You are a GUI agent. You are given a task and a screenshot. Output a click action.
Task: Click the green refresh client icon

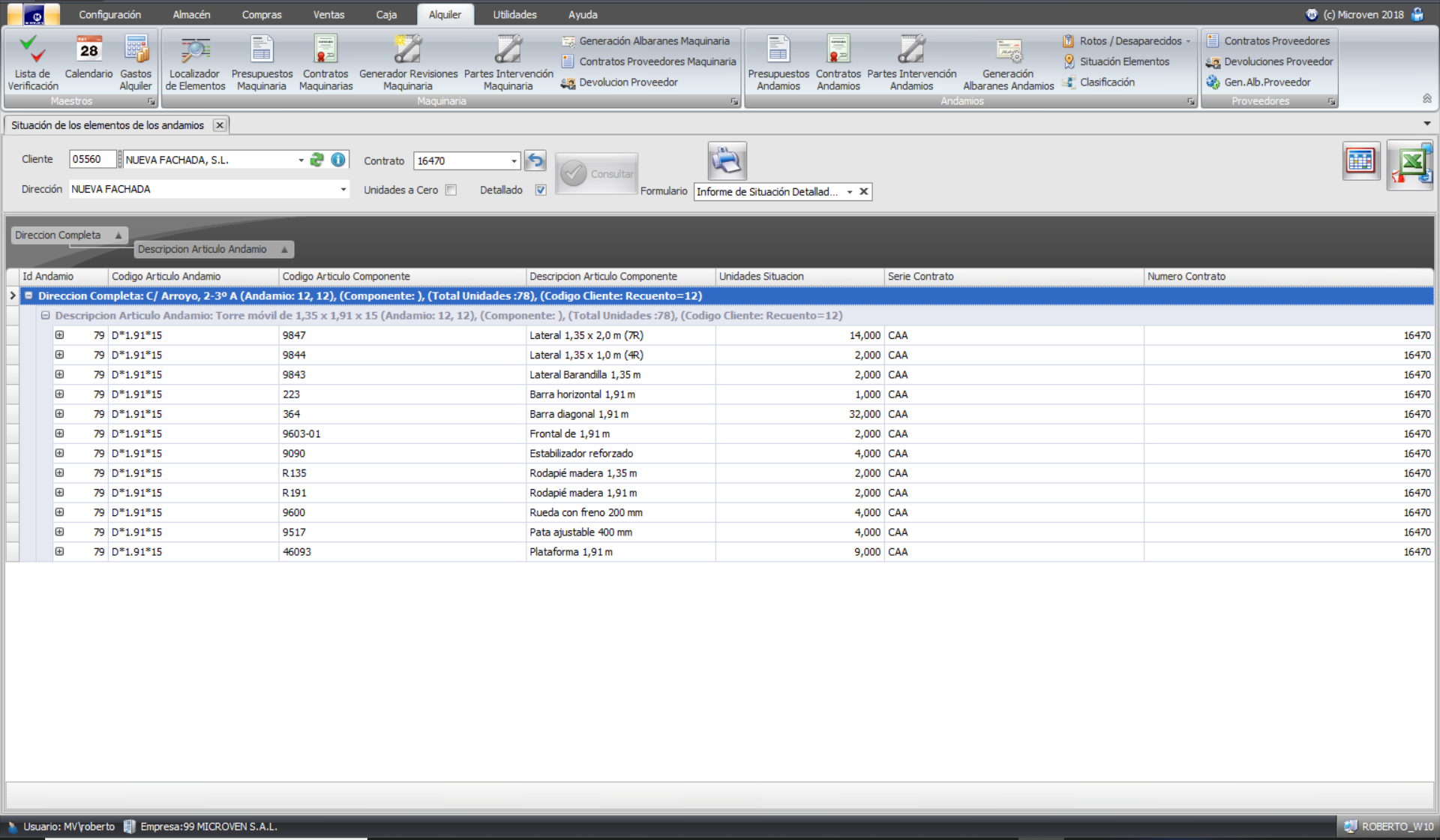pyautogui.click(x=317, y=160)
